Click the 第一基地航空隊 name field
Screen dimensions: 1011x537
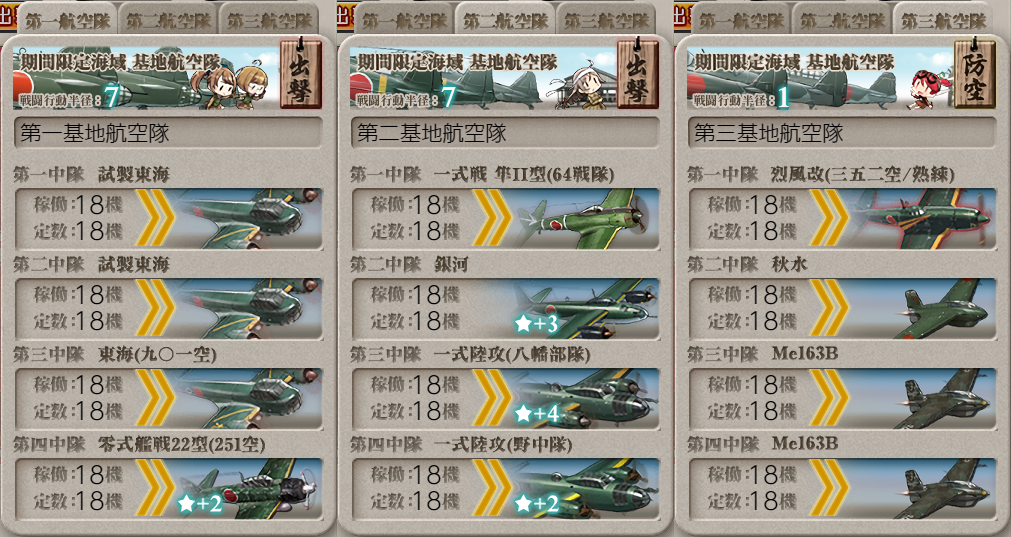coord(168,133)
